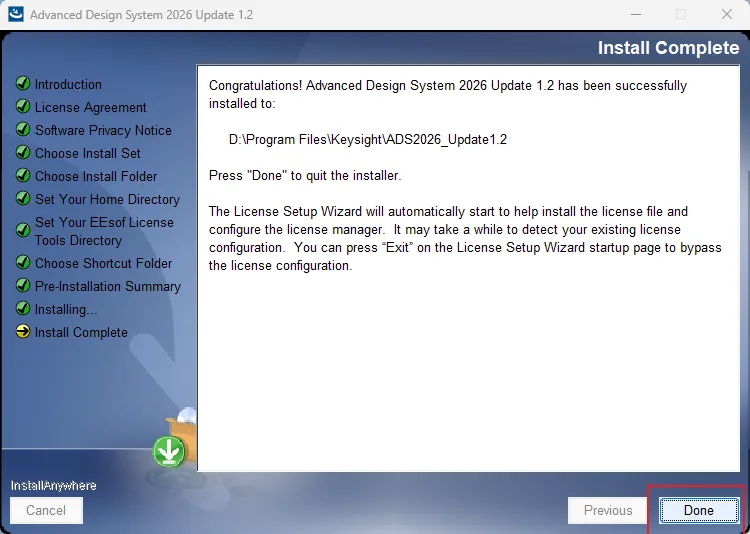The height and width of the screenshot is (534, 750).
Task: Click the checkmark by Set Your Home Directory
Action: coord(22,198)
